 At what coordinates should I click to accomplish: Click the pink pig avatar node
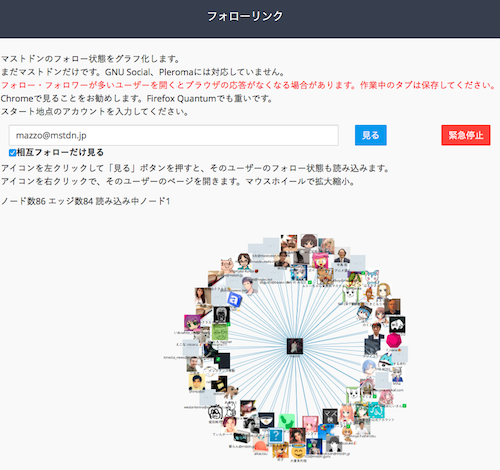[x=228, y=266]
